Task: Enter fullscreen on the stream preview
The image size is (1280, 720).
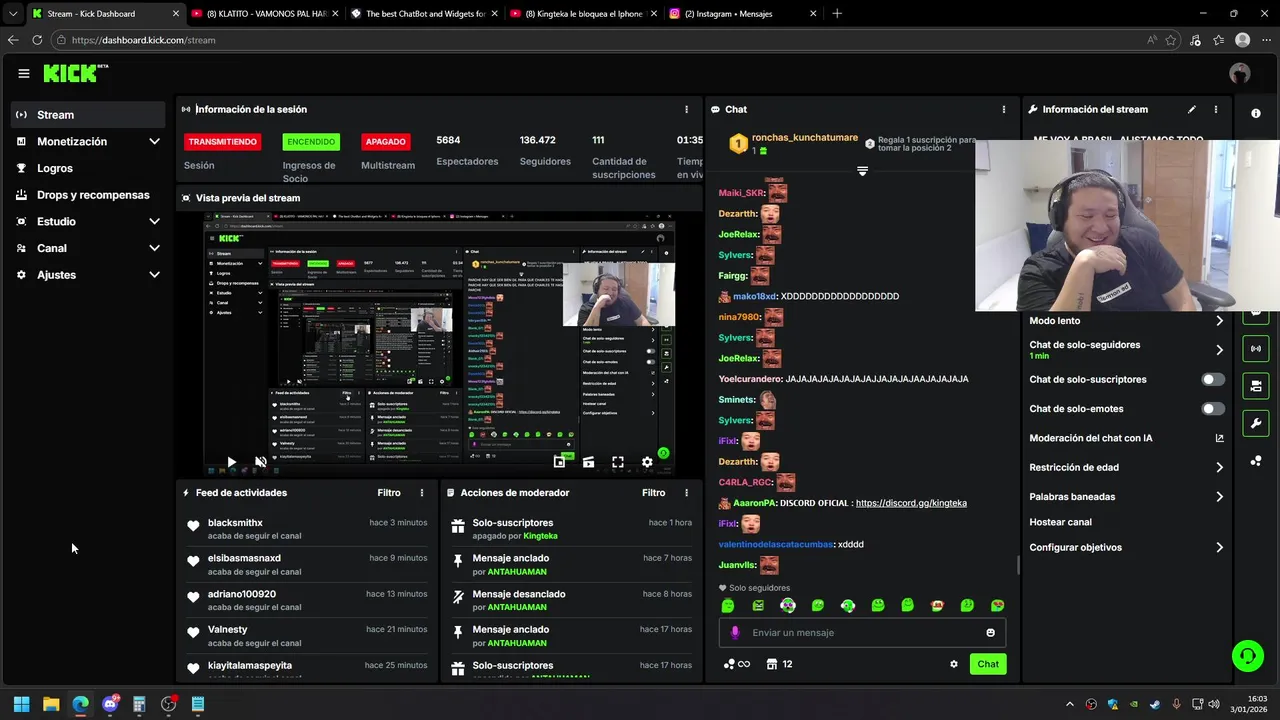Action: click(618, 462)
